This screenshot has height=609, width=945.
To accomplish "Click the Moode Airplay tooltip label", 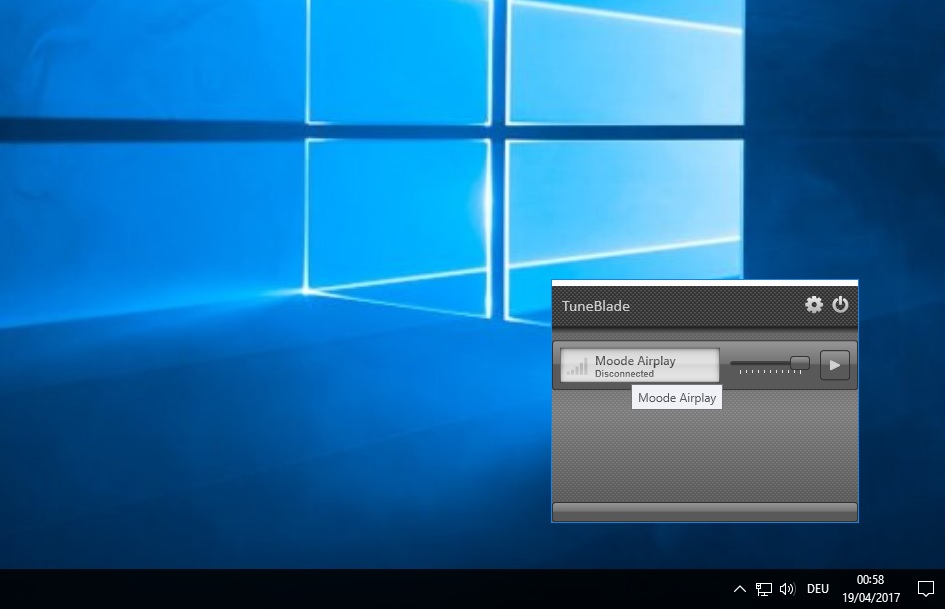I will pos(677,398).
